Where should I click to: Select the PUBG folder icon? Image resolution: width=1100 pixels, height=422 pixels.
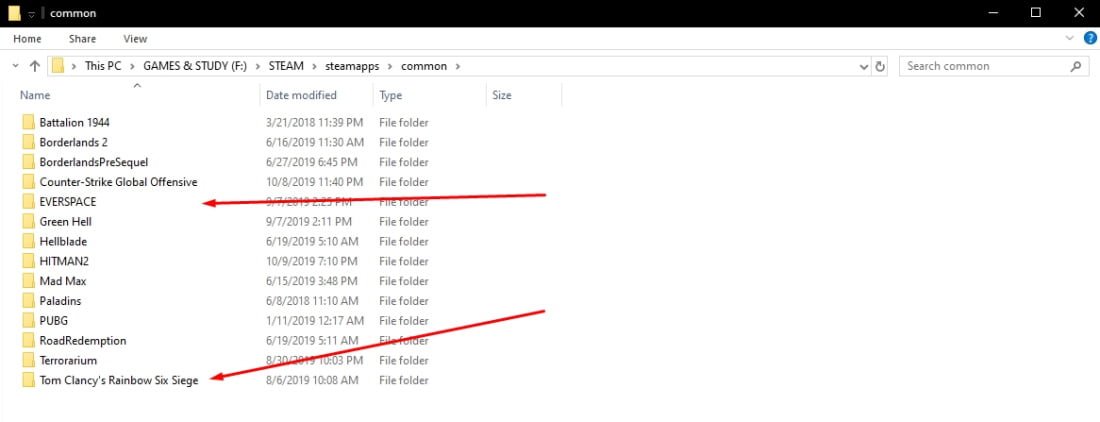coord(28,321)
